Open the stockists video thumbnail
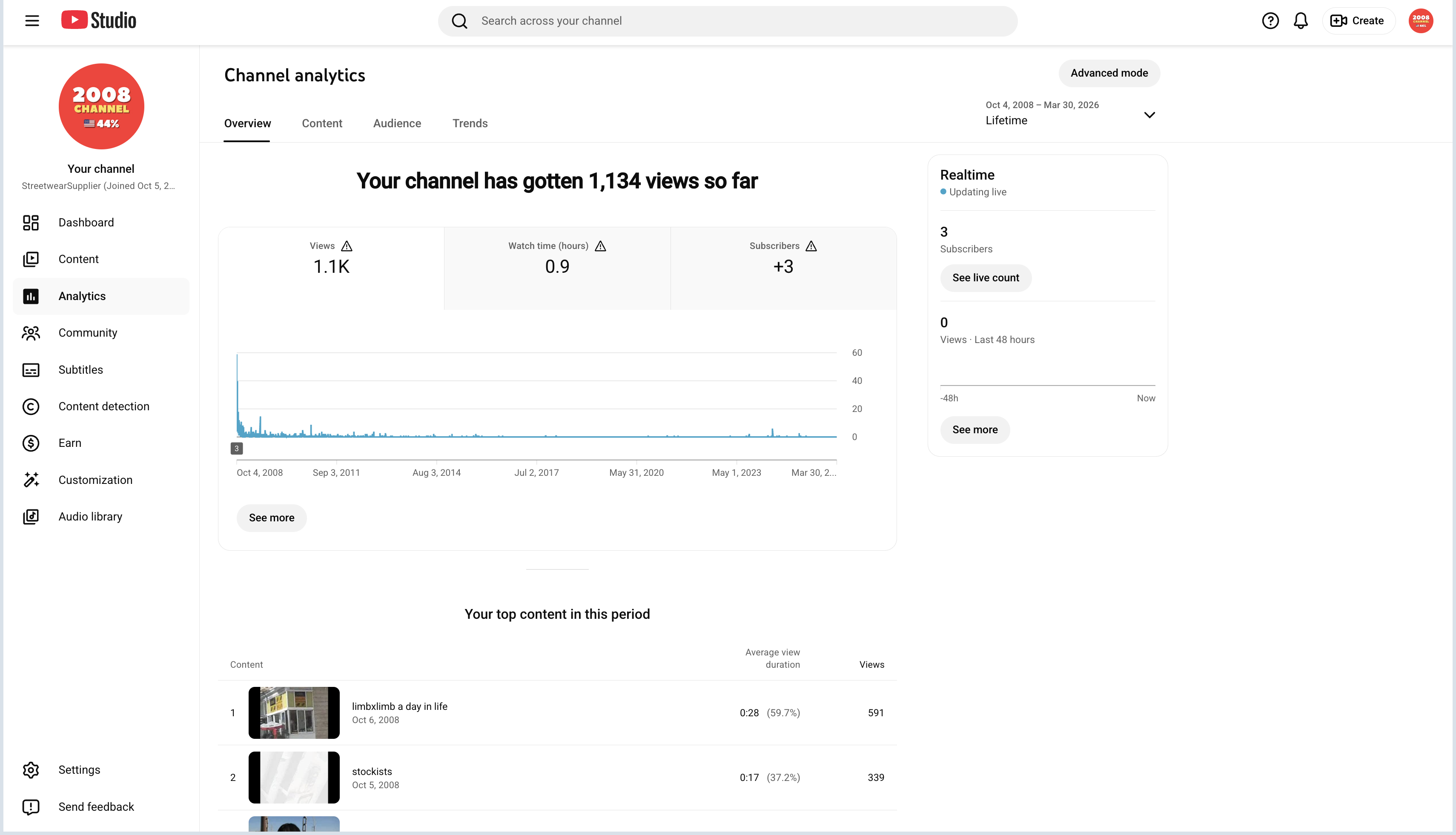The width and height of the screenshot is (1456, 835). click(x=294, y=778)
